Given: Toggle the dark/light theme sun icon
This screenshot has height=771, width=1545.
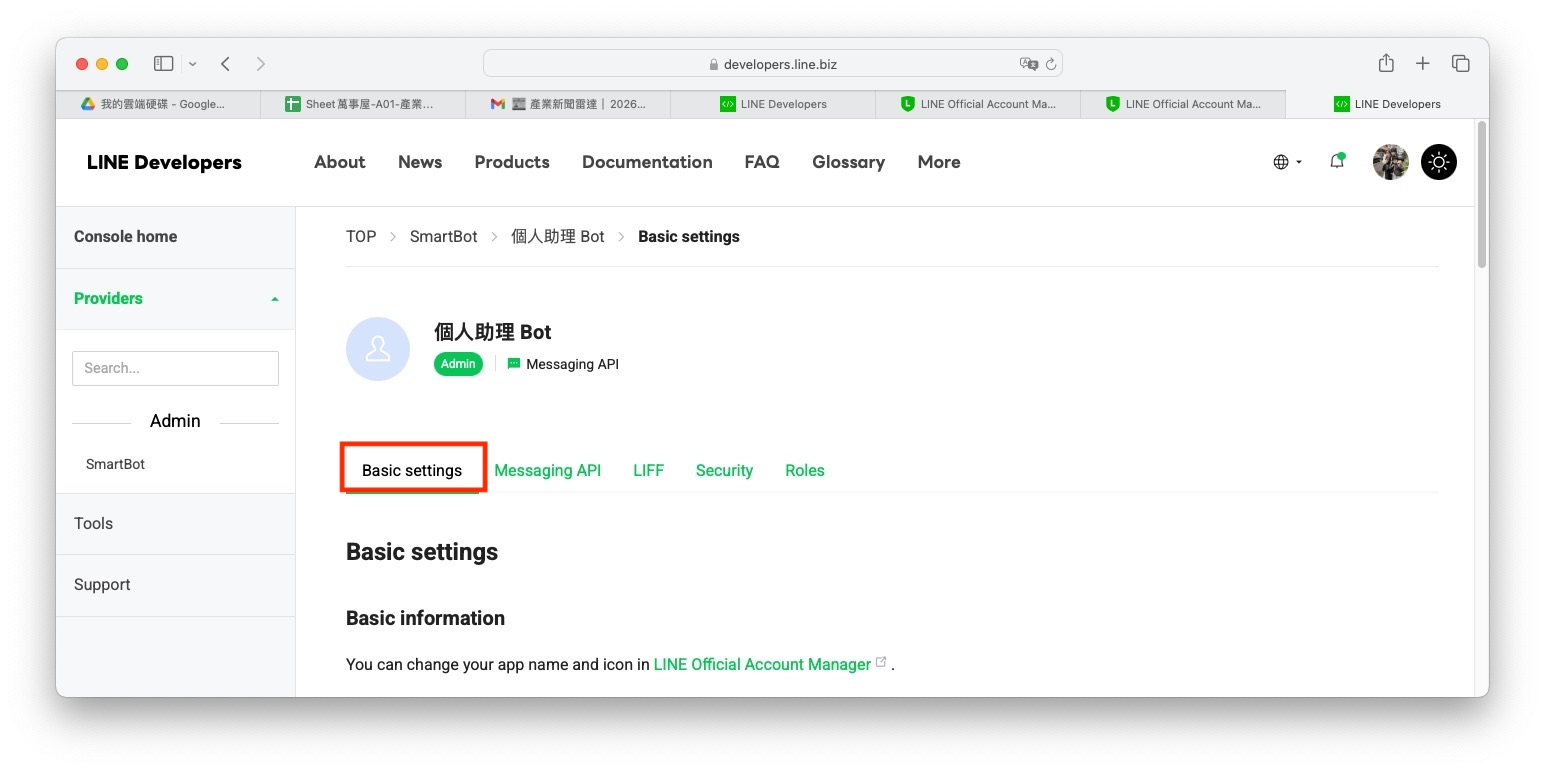Looking at the screenshot, I should point(1438,162).
